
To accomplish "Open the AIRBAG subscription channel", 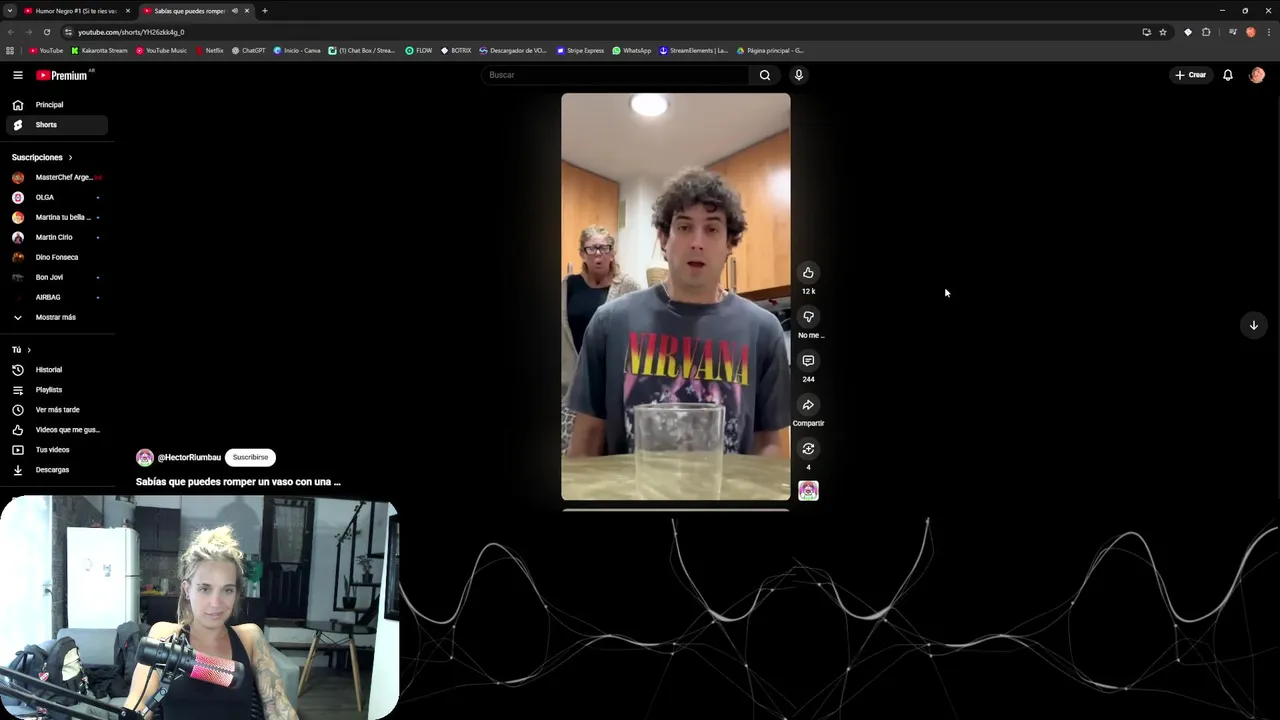I will coord(56,297).
